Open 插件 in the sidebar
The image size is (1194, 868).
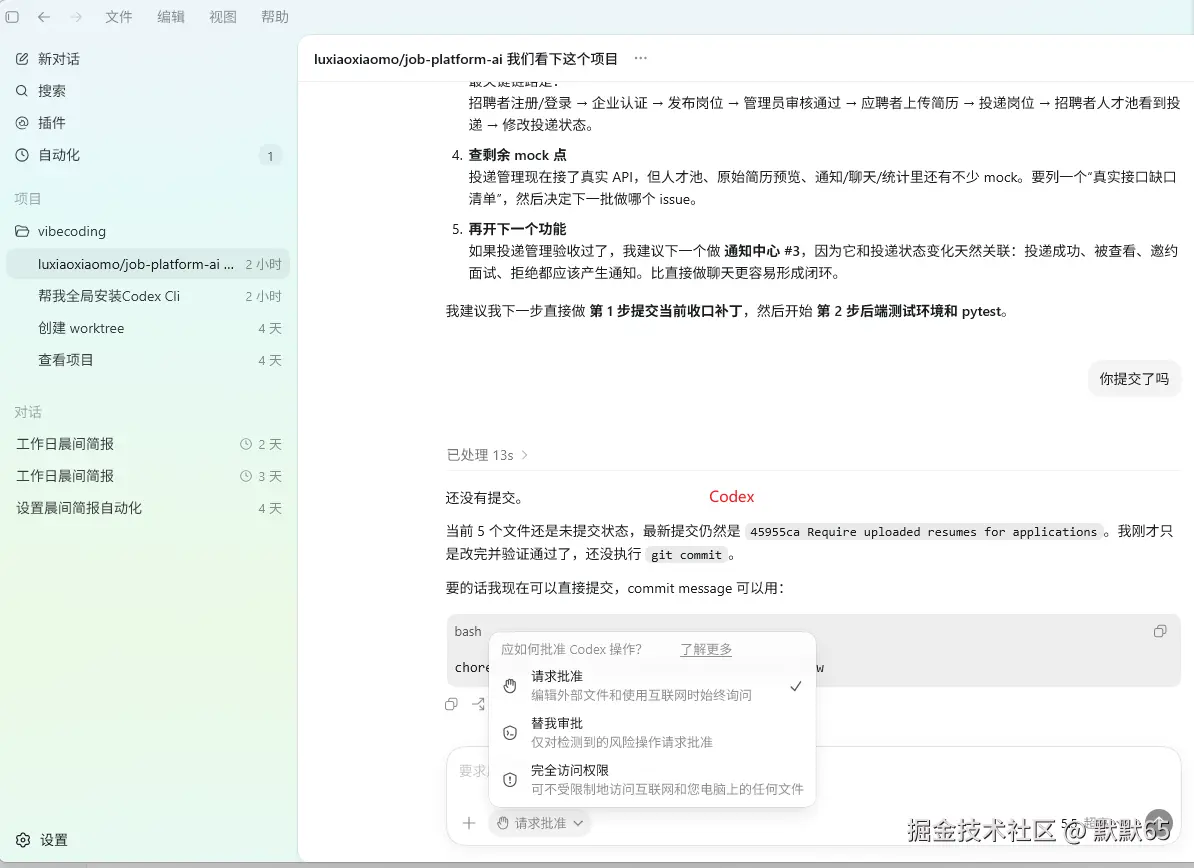pyautogui.click(x=148, y=123)
